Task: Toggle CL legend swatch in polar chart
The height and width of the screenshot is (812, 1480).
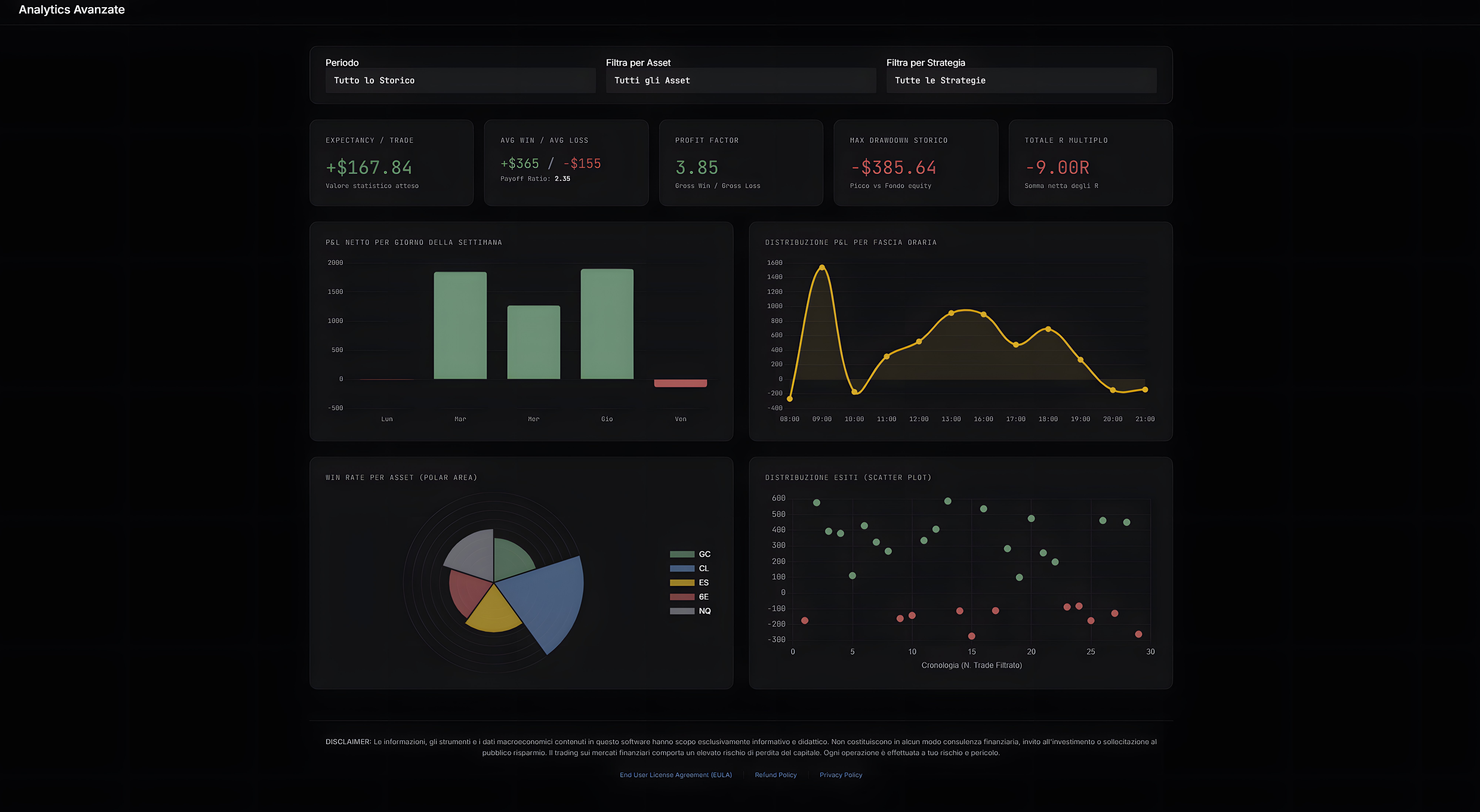Action: coord(682,568)
